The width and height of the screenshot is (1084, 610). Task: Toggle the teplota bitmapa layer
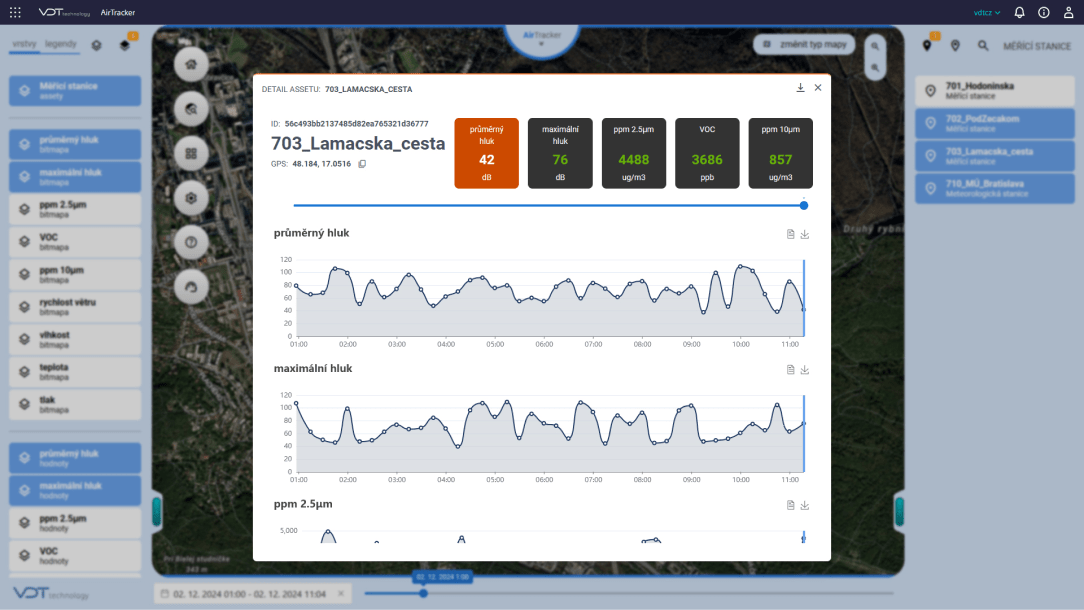point(74,372)
